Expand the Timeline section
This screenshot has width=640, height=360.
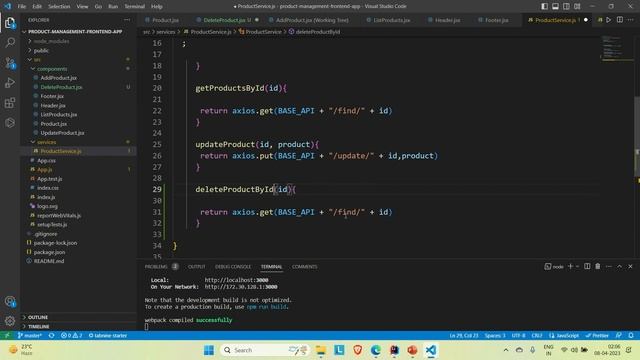39,327
